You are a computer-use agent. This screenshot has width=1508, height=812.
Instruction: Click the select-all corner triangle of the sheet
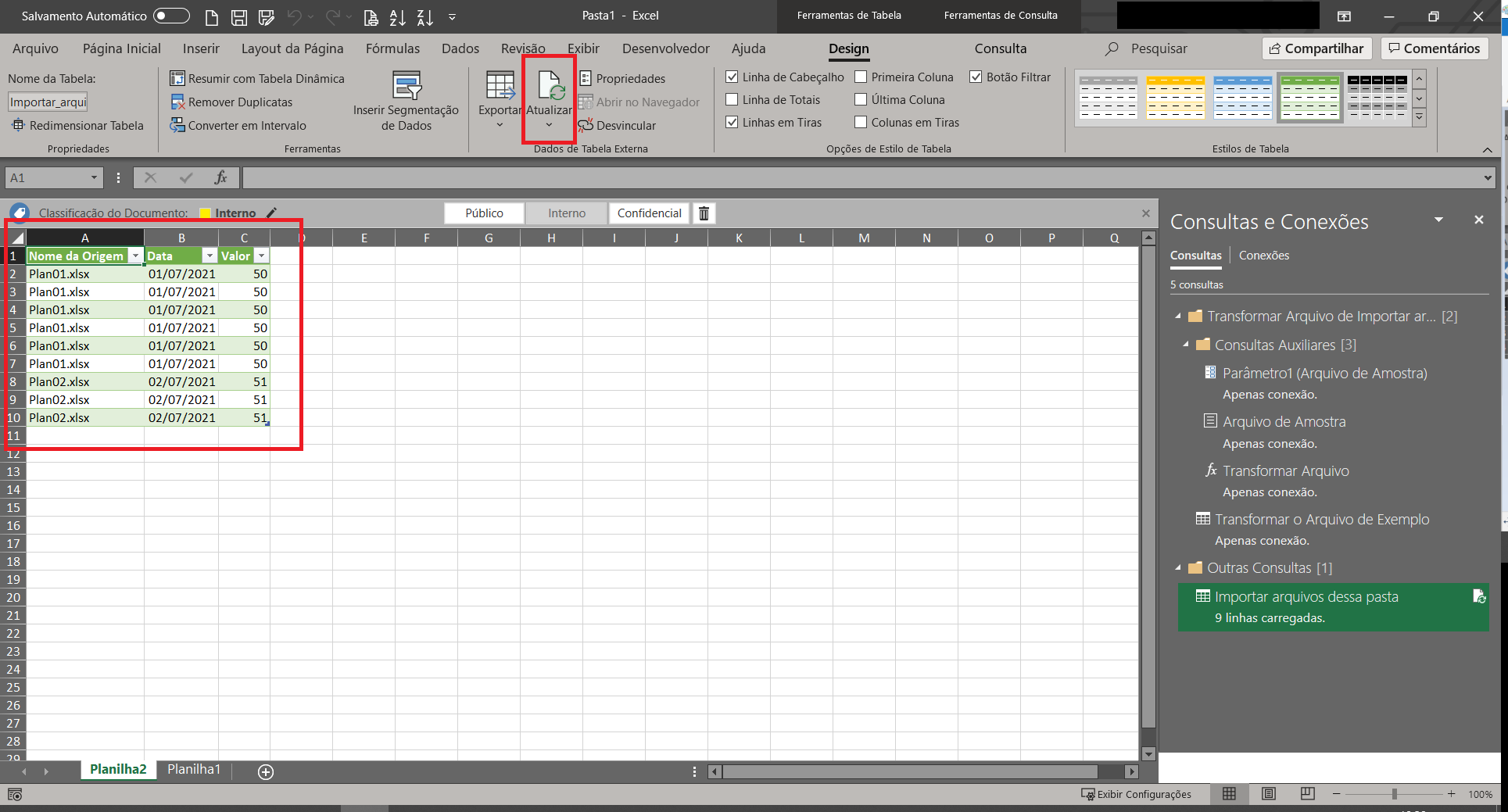[16, 238]
